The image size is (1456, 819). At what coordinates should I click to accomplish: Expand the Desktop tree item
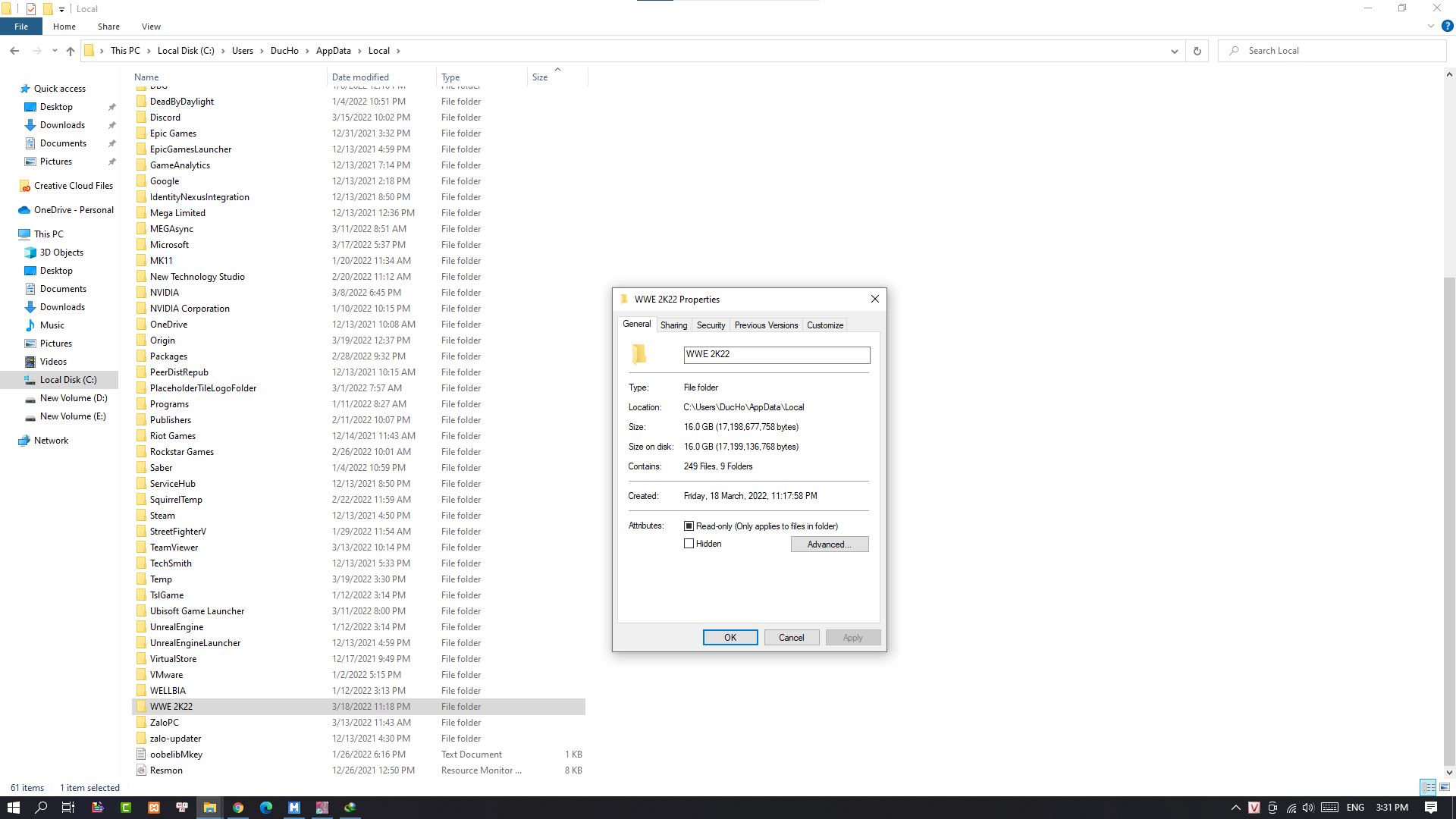pos(16,270)
